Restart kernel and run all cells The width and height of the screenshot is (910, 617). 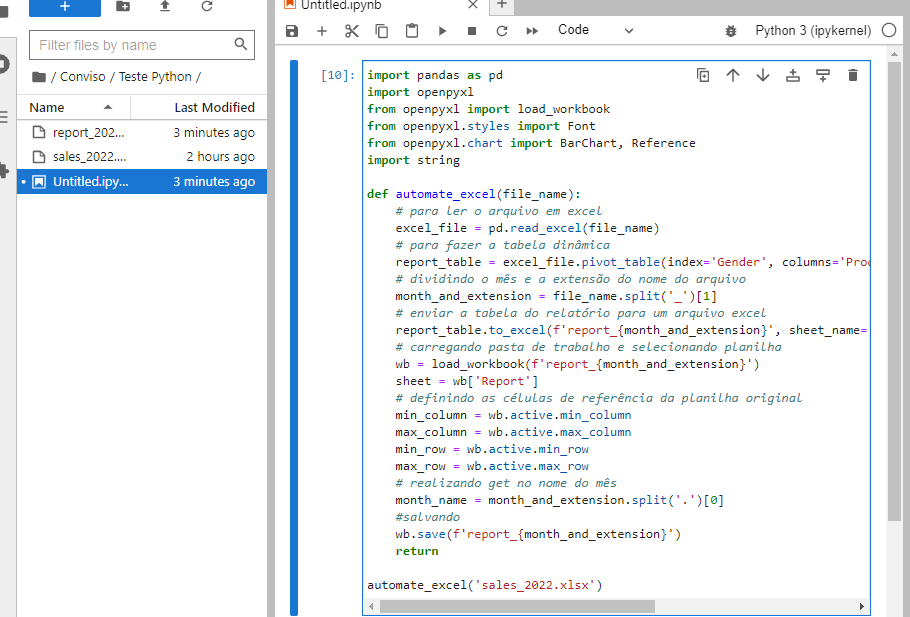point(532,31)
